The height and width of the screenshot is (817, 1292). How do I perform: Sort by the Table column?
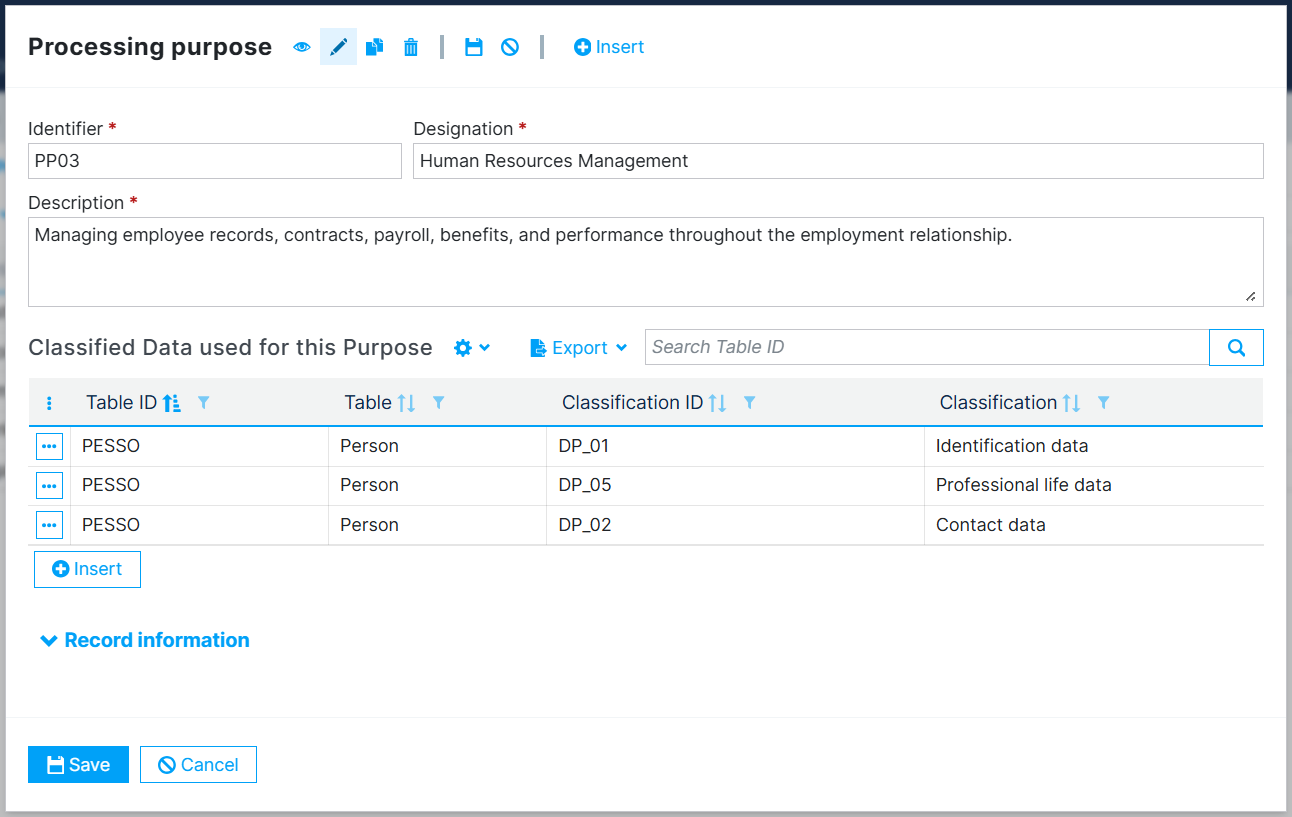(406, 403)
